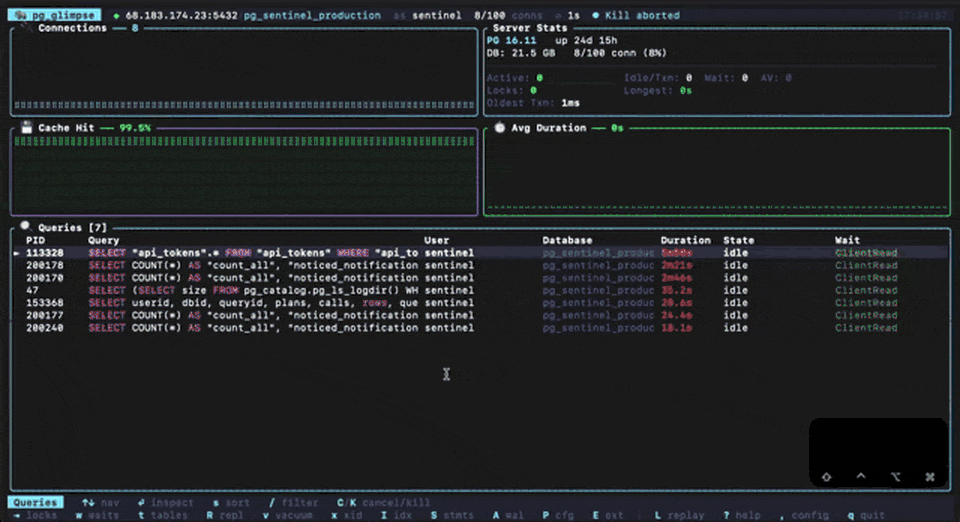Screen dimensions: 960x522
Task: Click the Query column header
Action: pos(103,240)
